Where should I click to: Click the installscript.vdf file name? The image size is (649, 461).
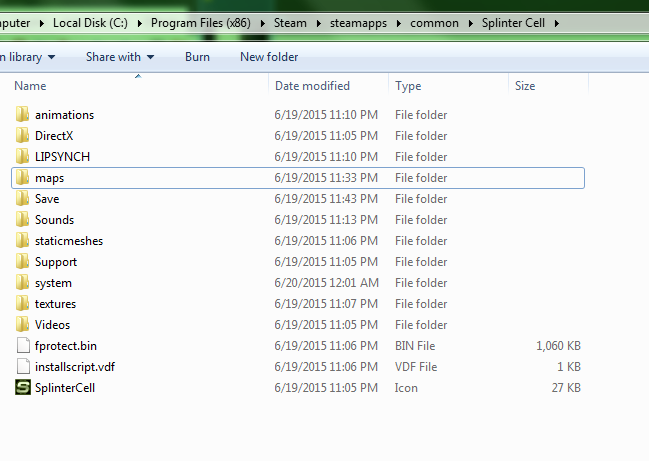coord(75,367)
